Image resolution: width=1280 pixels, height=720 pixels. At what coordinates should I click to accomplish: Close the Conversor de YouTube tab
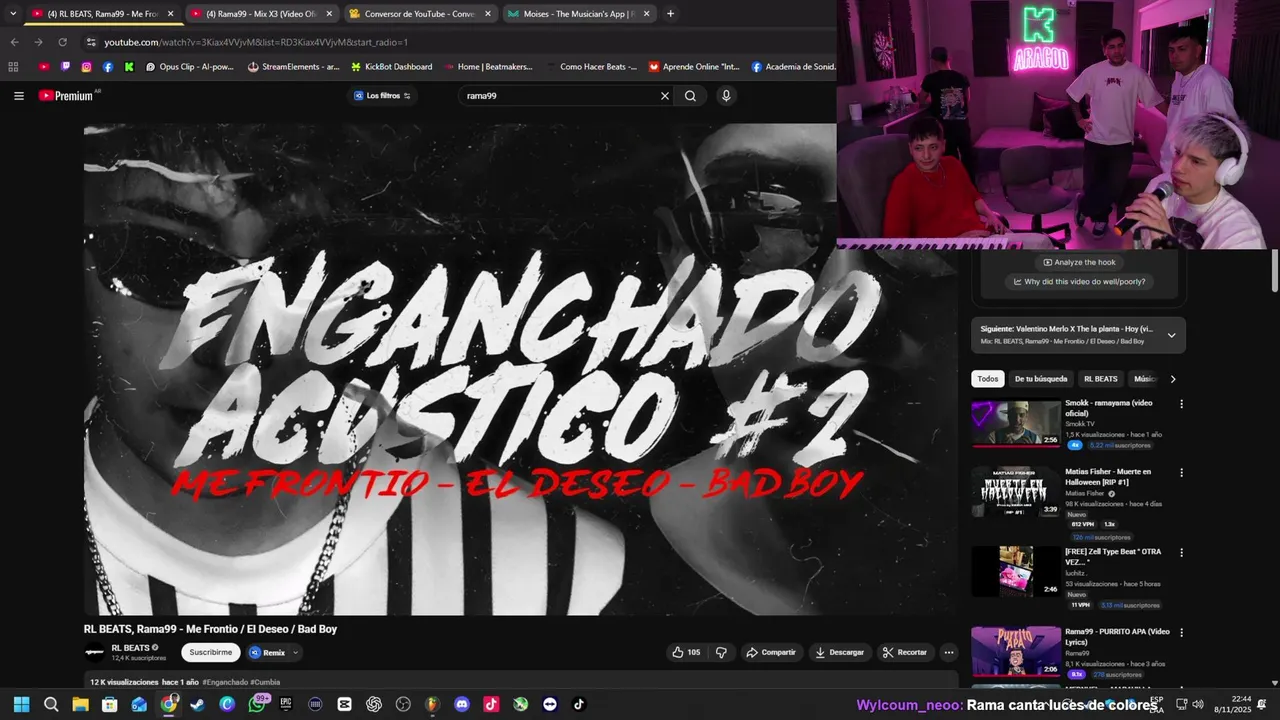(x=488, y=14)
